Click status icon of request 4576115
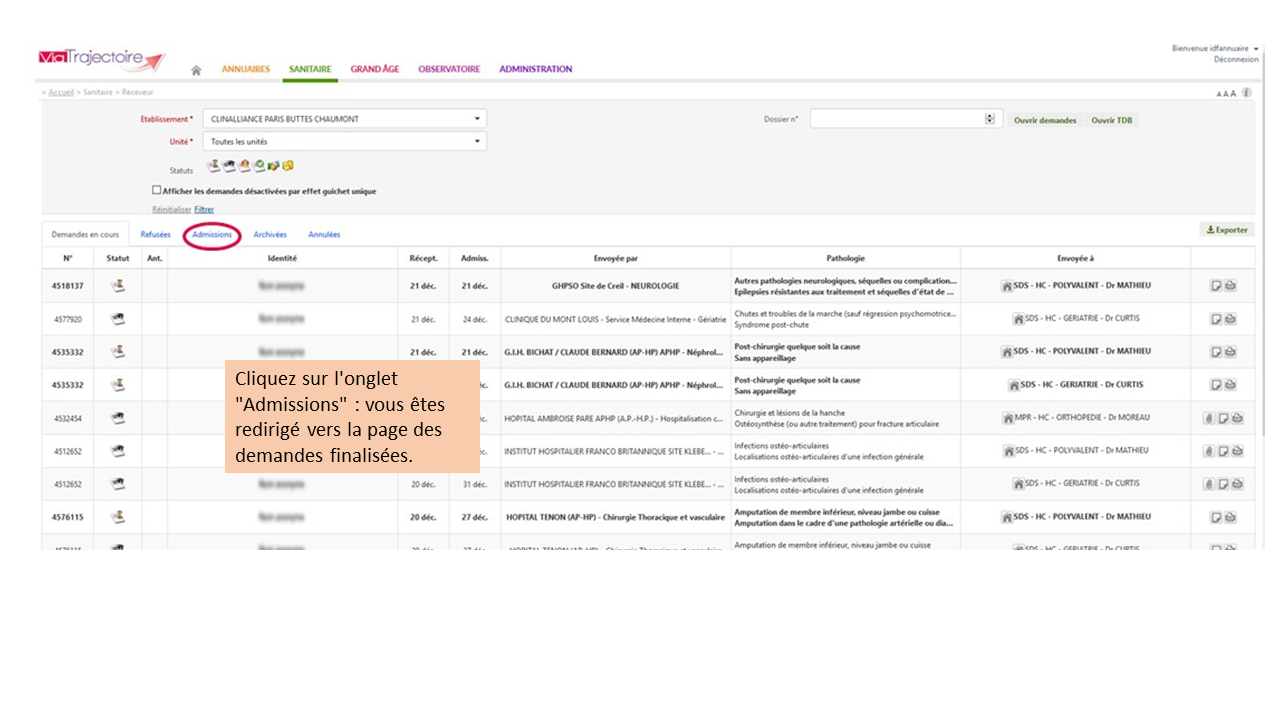 click(118, 517)
